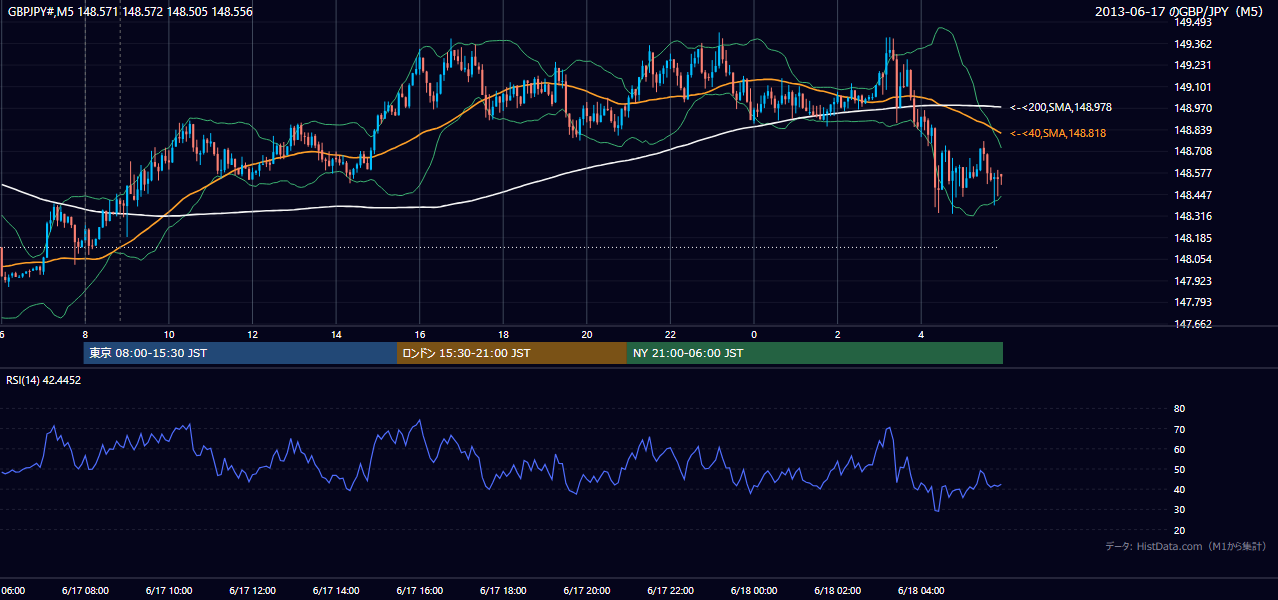Click the 6/18 00:00 bottom date label
The height and width of the screenshot is (600, 1278).
click(x=753, y=591)
